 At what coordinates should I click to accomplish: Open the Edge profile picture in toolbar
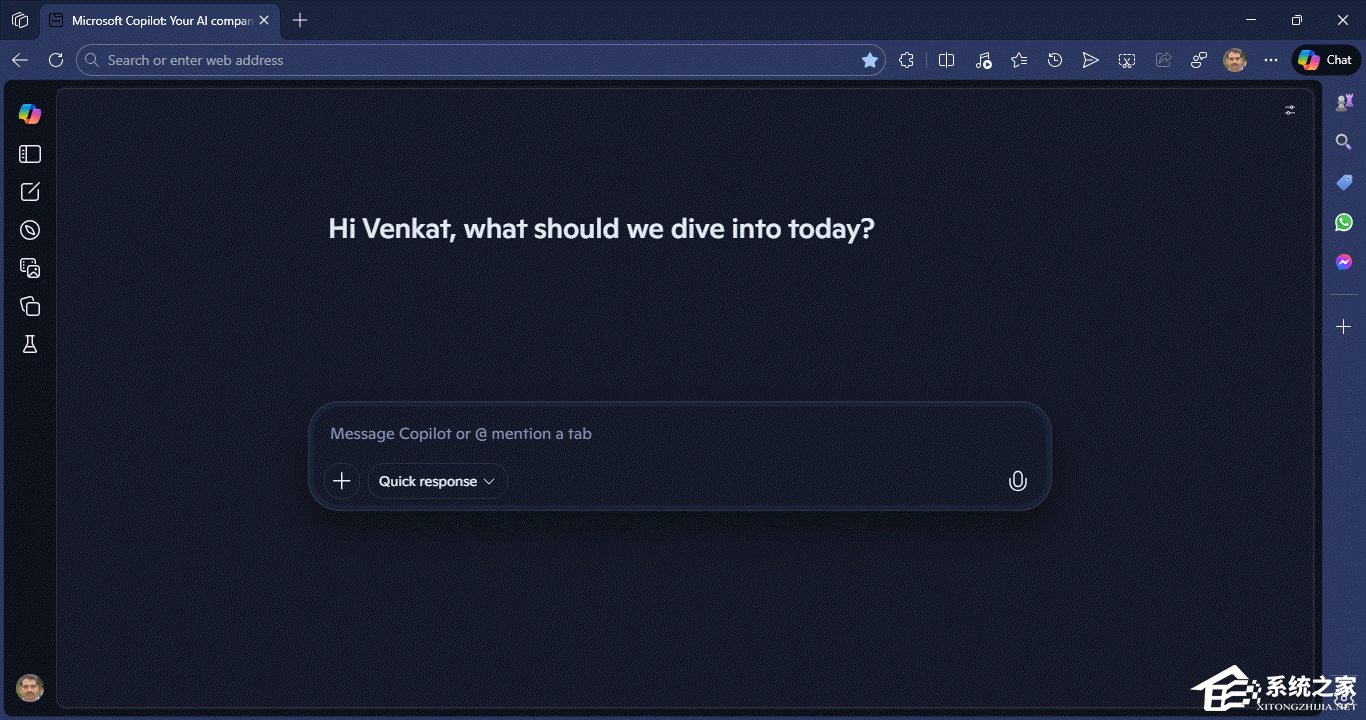pyautogui.click(x=1235, y=60)
